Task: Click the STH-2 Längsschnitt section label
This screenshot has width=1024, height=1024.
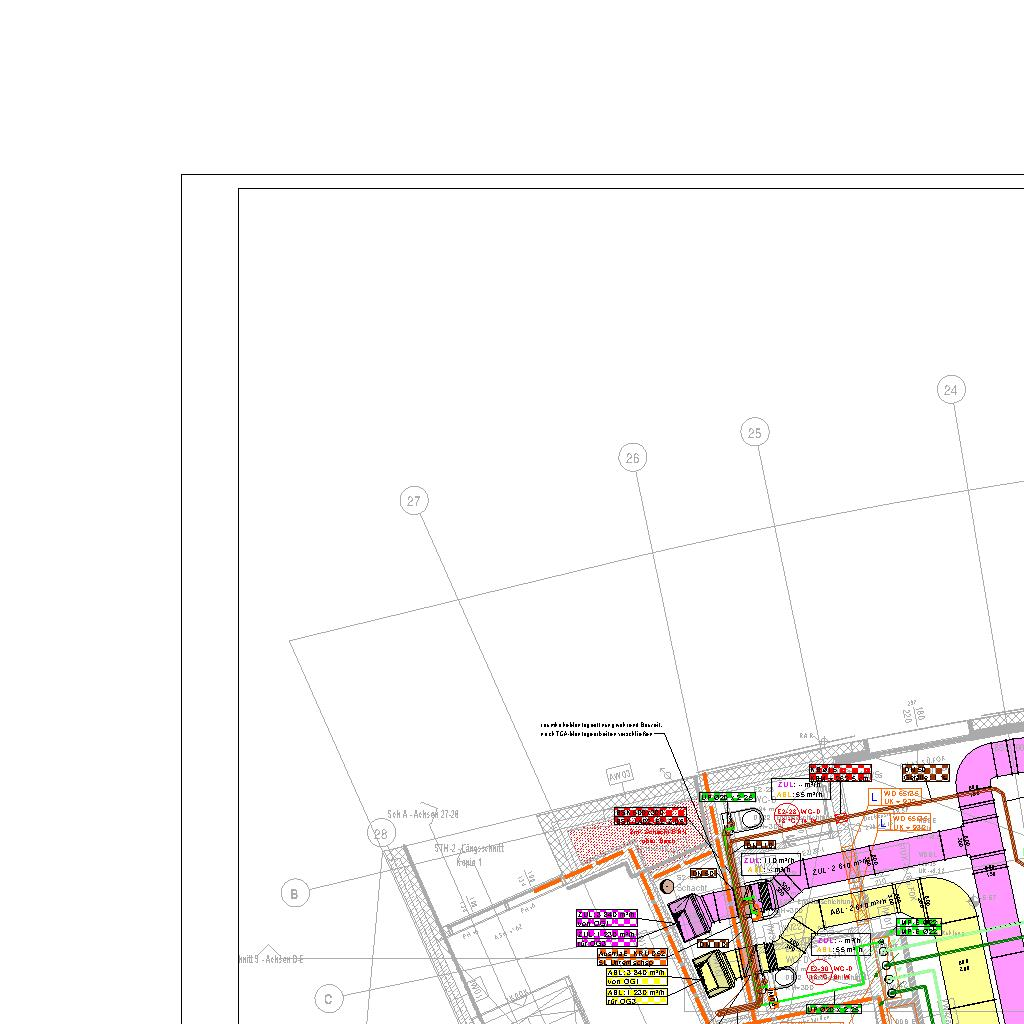Action: 469,854
